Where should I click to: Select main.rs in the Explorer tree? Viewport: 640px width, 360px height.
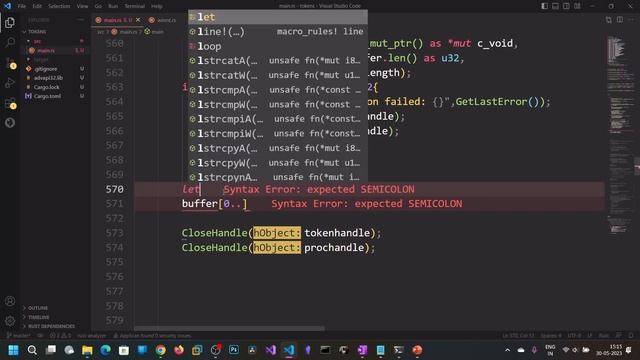click(x=55, y=50)
